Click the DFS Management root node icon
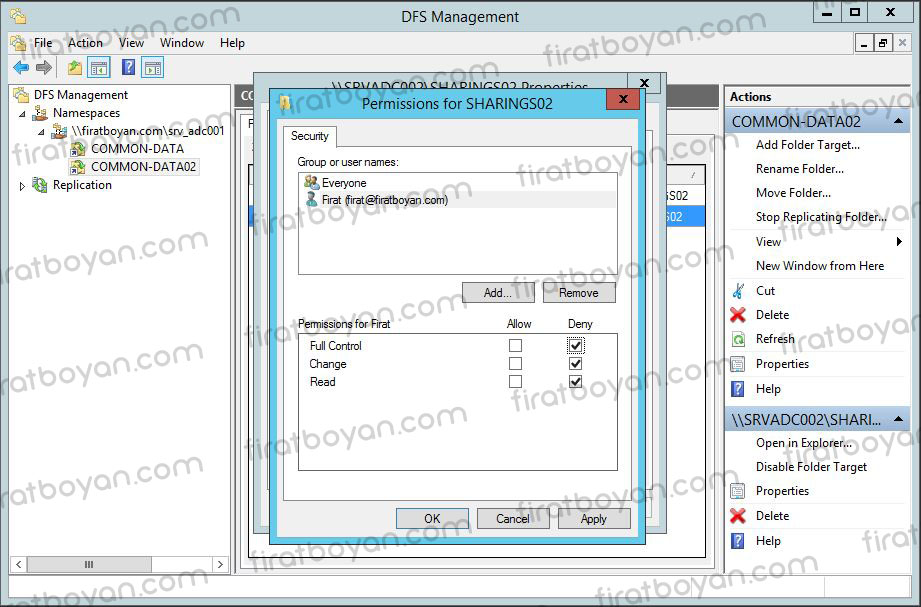921x607 pixels. 21,95
